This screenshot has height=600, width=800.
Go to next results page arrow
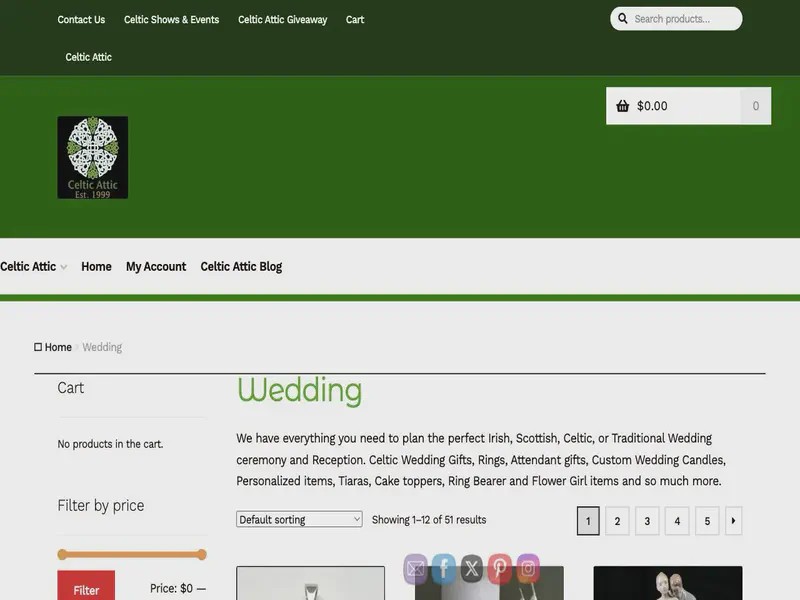(733, 521)
